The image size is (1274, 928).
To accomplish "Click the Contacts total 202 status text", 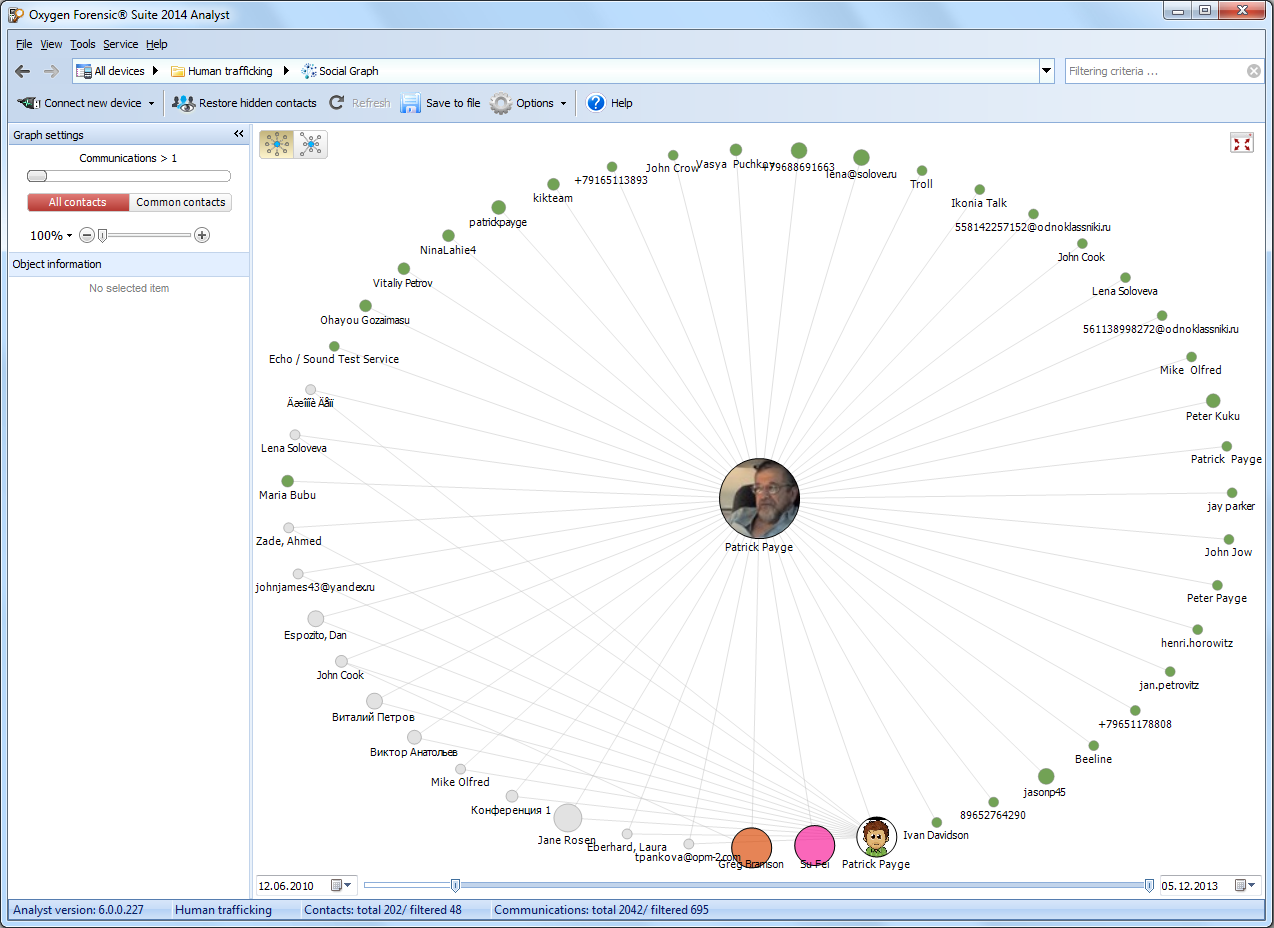I will [383, 910].
